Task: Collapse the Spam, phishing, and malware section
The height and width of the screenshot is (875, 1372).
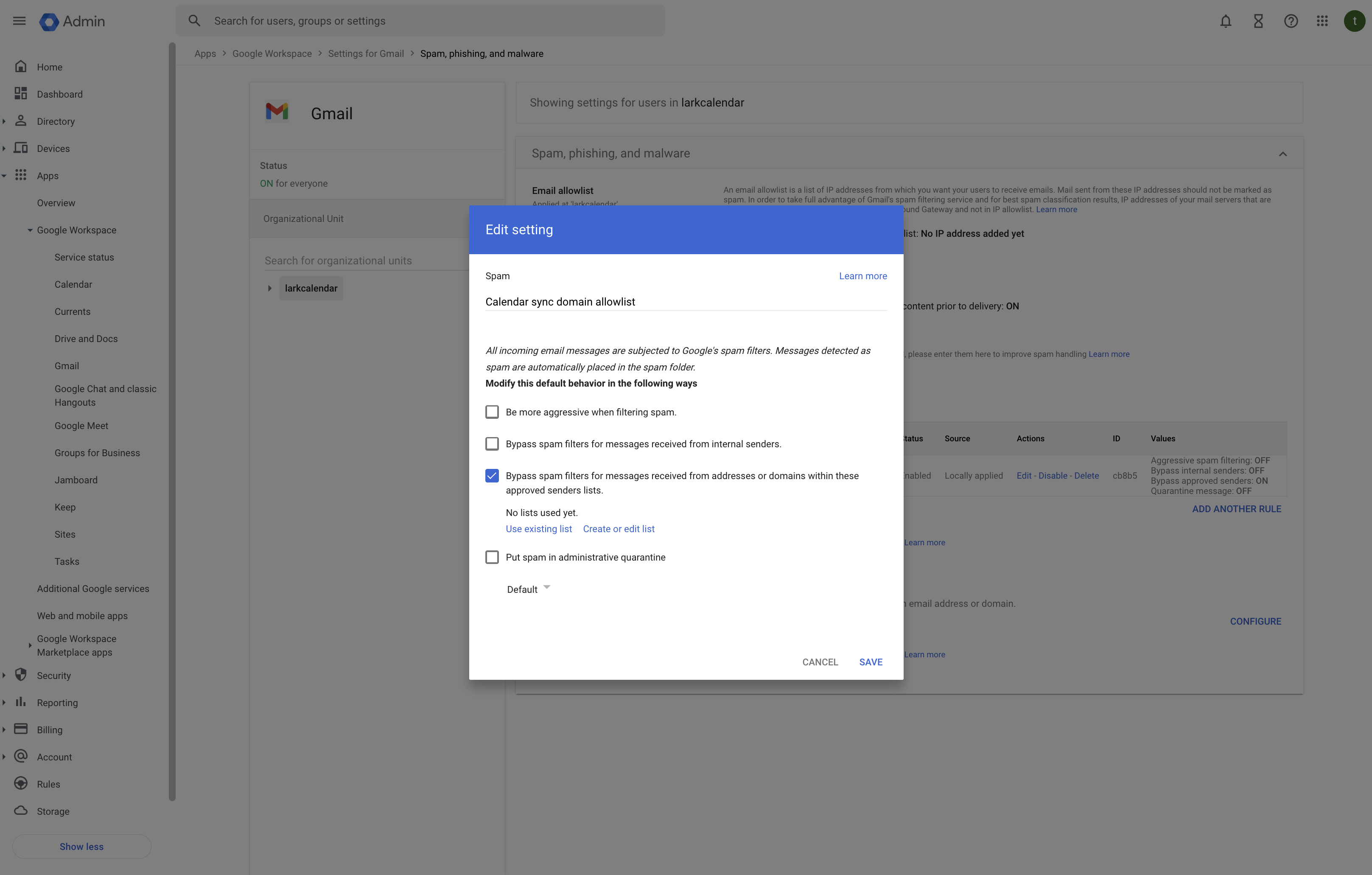Action: [1282, 154]
